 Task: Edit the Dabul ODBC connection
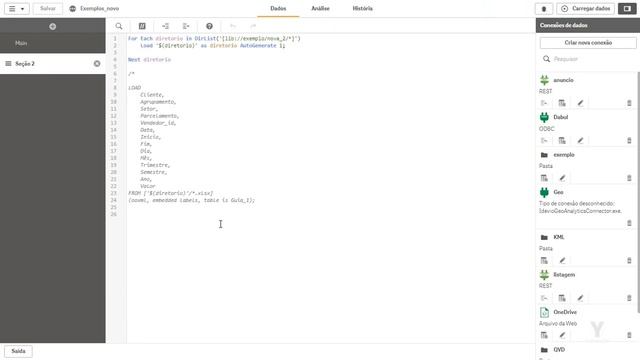pos(580,141)
